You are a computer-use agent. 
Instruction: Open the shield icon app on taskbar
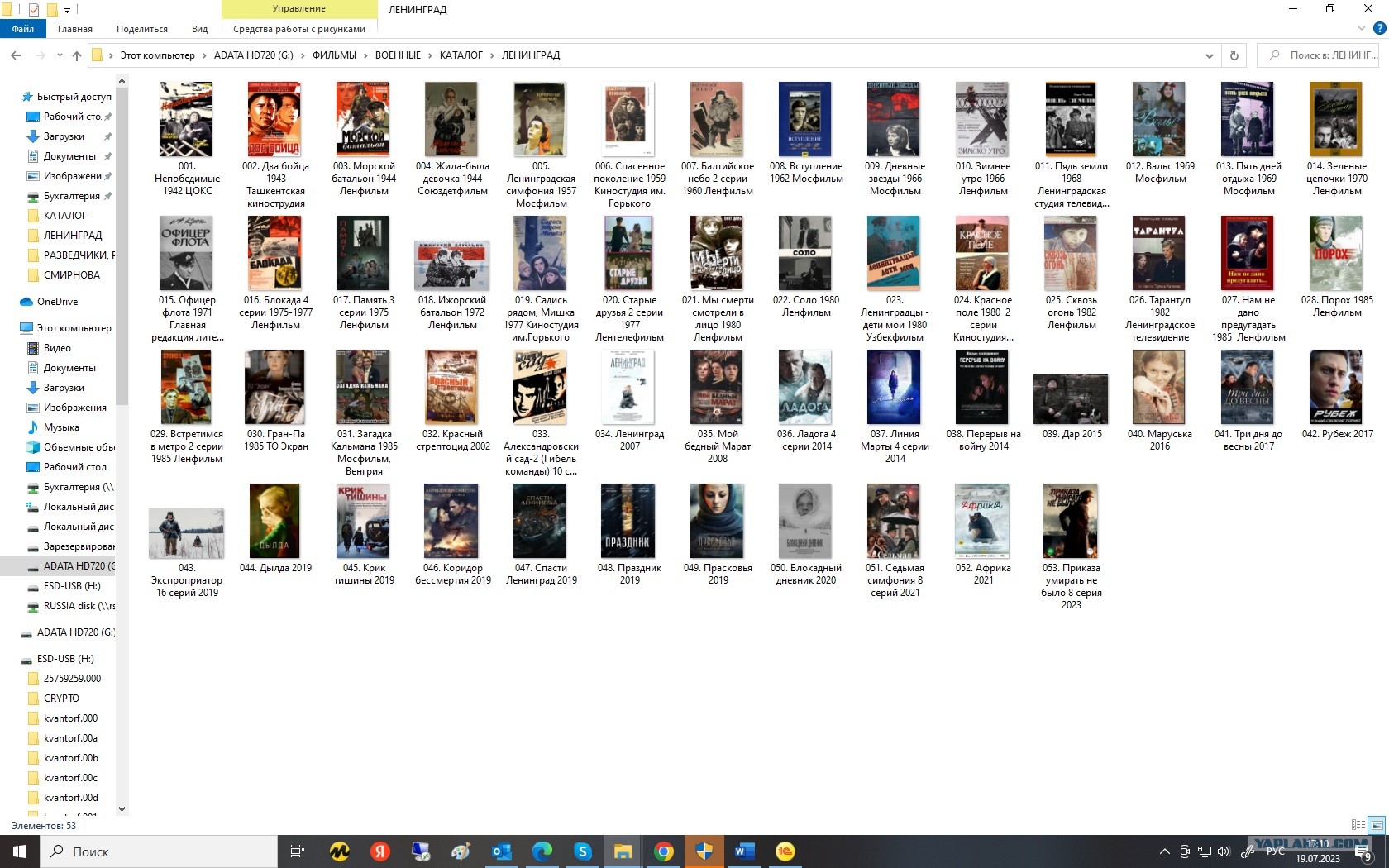coord(704,851)
